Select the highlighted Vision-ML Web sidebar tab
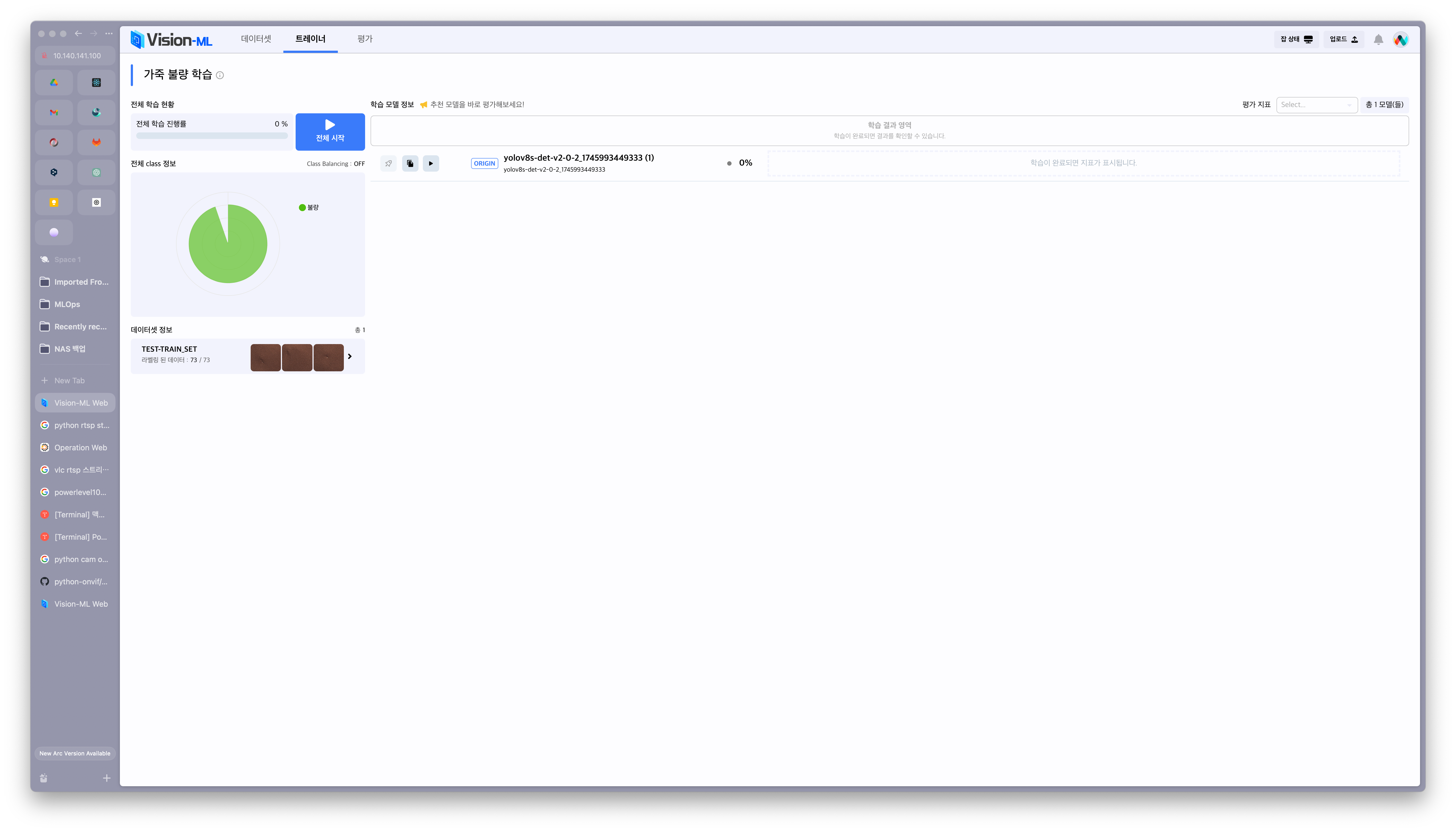Viewport: 1456px width, 832px height. pyautogui.click(x=75, y=403)
